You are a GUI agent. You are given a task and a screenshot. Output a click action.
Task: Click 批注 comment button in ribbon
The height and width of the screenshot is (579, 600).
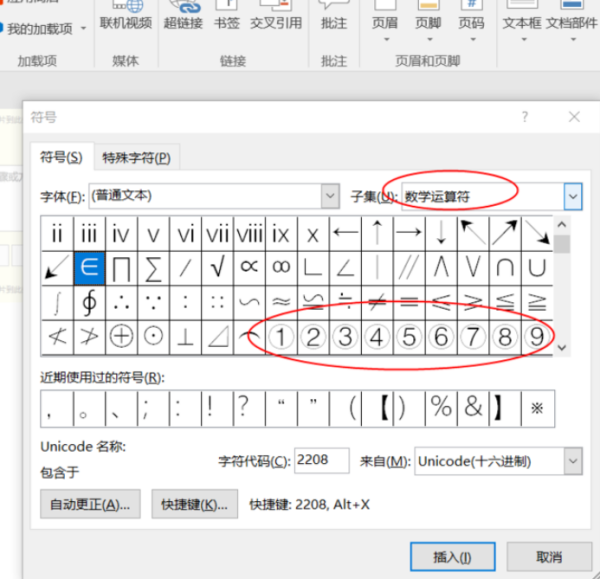(x=334, y=17)
